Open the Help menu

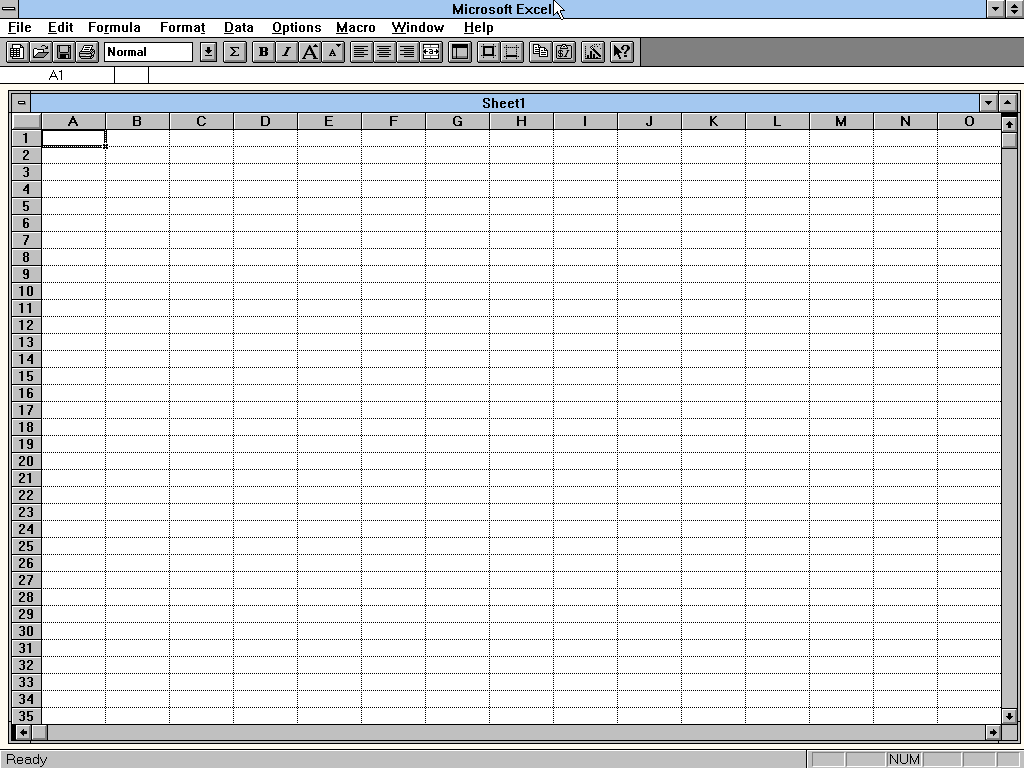478,27
